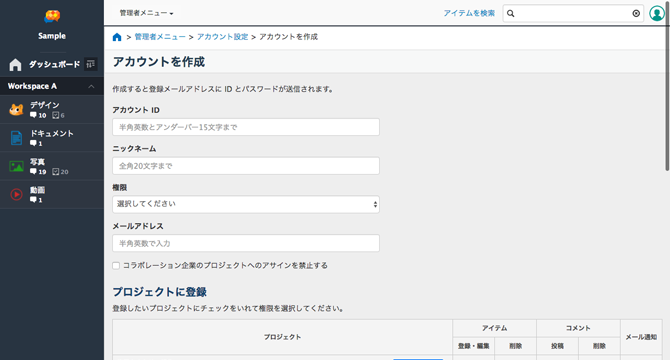670x360 pixels.
Task: Click comment count icon under 動画
Action: pos(33,200)
